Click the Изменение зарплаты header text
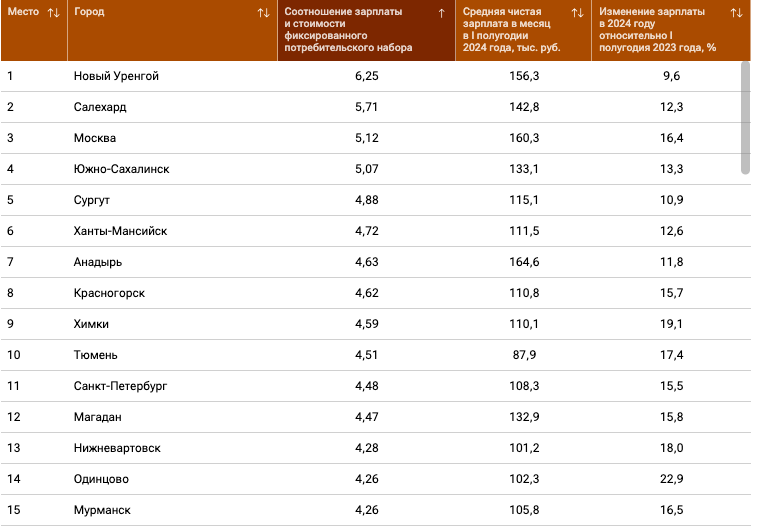 point(657,30)
